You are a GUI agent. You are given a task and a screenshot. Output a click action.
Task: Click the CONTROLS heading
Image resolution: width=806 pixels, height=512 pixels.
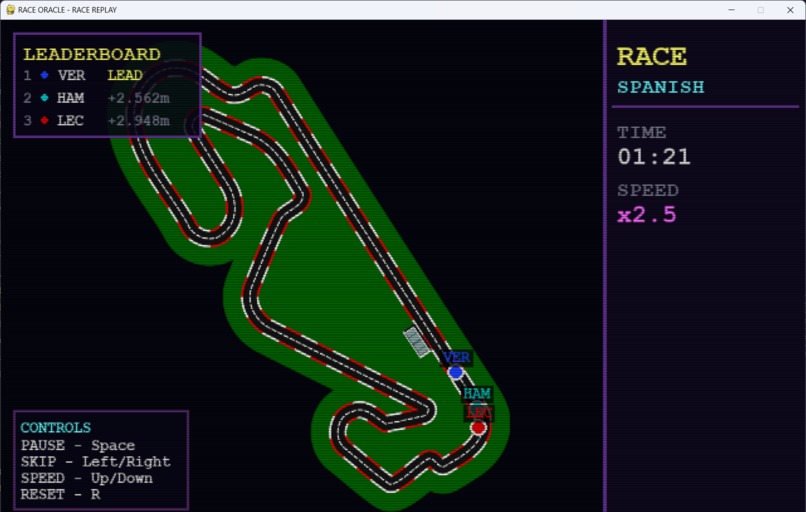click(x=56, y=428)
